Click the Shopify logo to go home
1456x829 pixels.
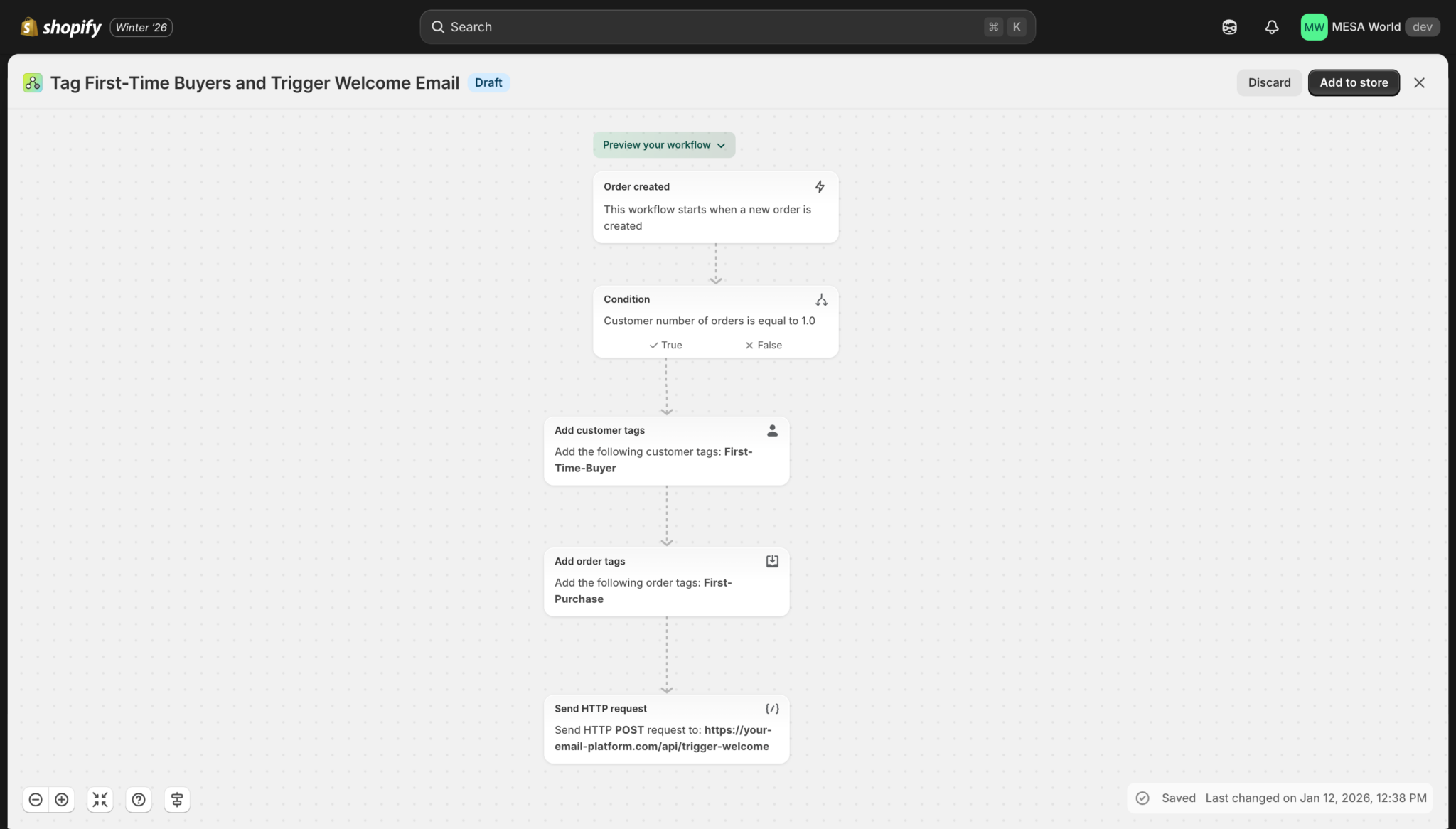61,27
